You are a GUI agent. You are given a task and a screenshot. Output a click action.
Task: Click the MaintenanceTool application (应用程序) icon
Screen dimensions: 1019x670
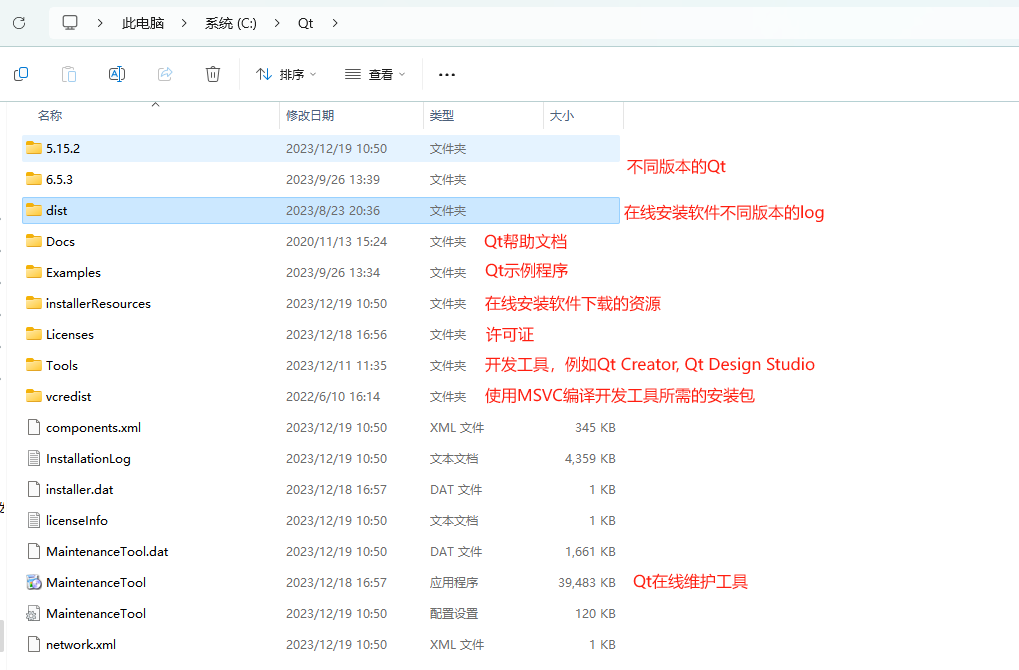pos(34,582)
